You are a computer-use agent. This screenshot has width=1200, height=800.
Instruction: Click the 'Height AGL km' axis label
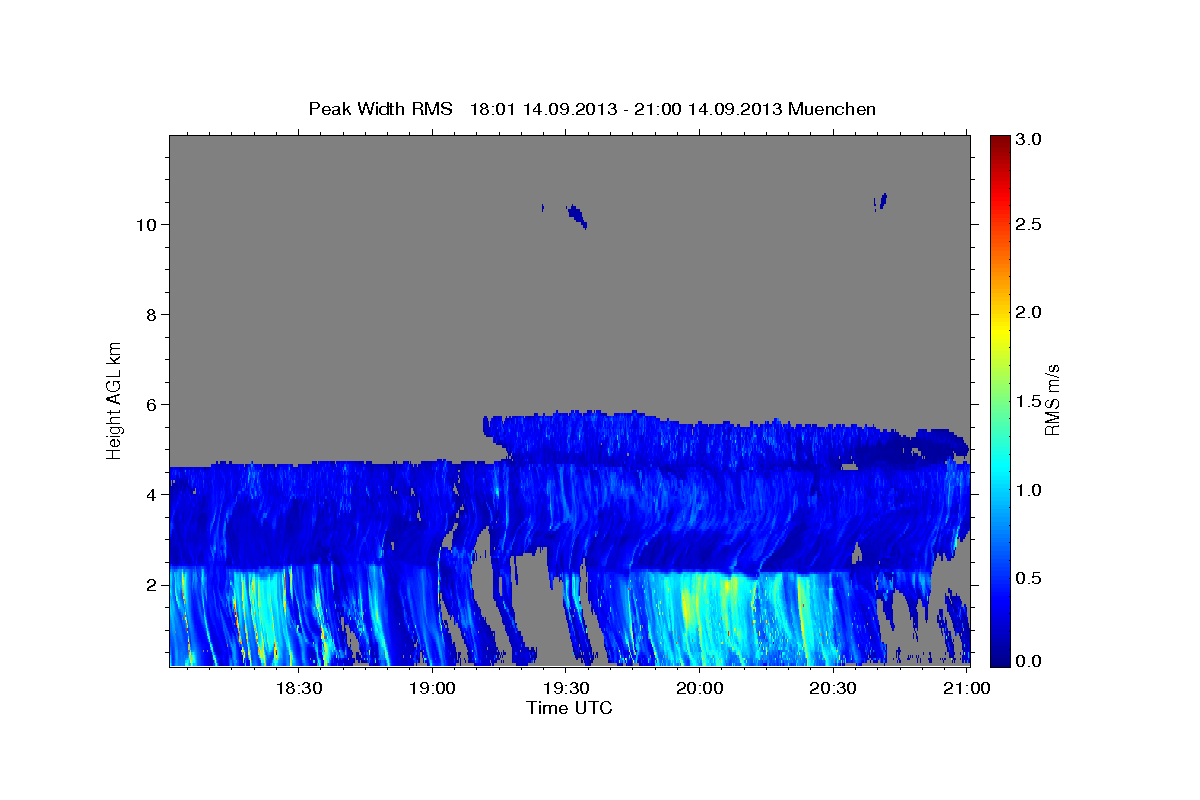tap(115, 400)
